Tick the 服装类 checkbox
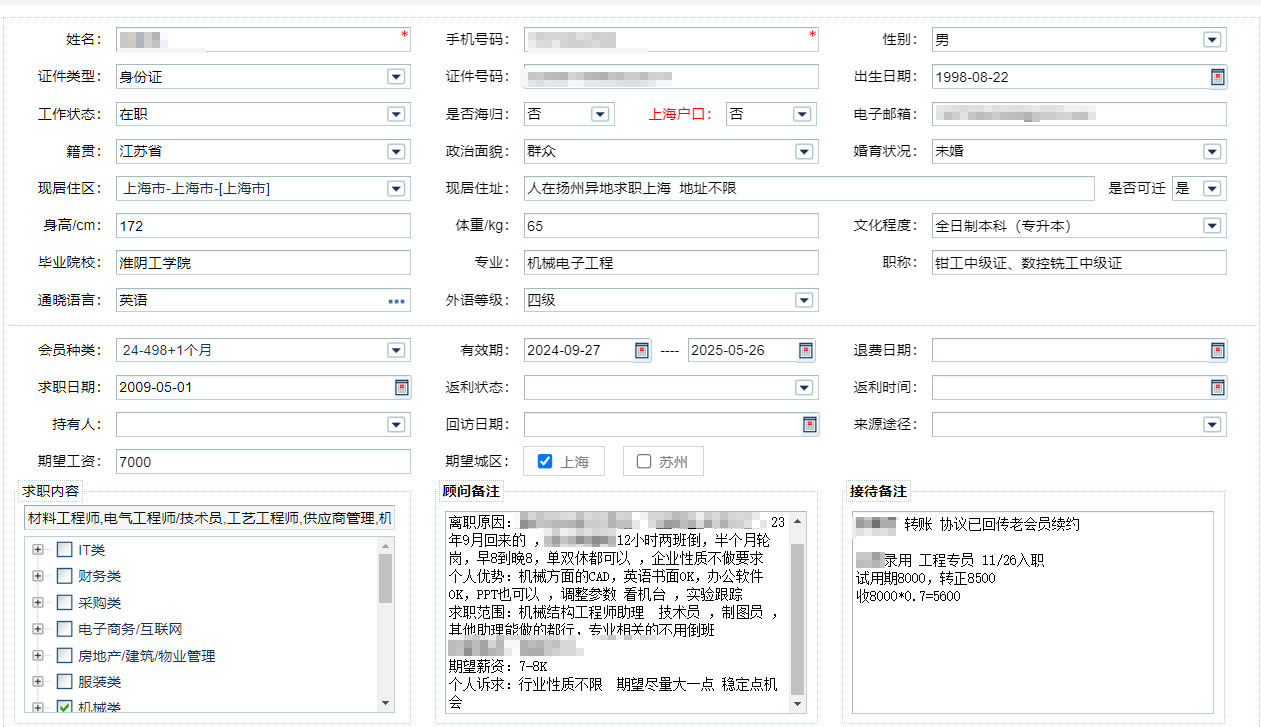The height and width of the screenshot is (727, 1261). pyautogui.click(x=64, y=682)
